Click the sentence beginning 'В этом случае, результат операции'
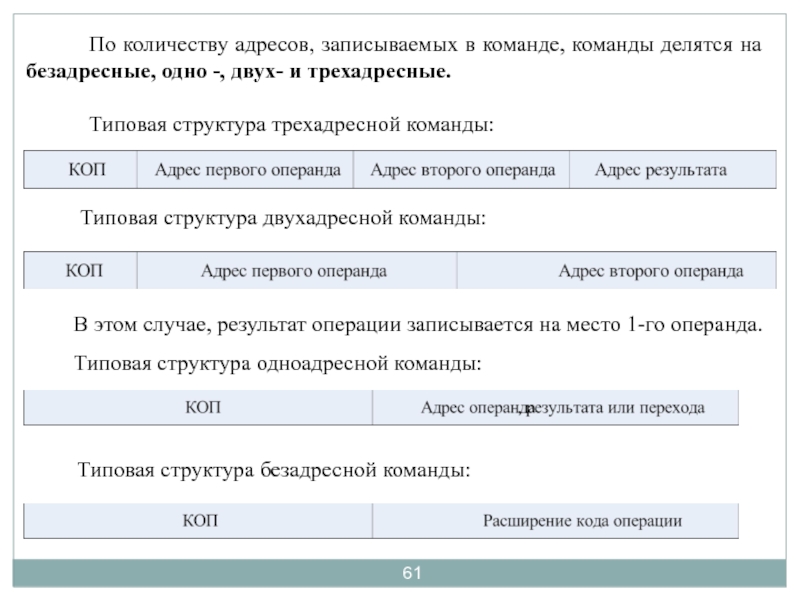This screenshot has height=600, width=800. [x=418, y=326]
